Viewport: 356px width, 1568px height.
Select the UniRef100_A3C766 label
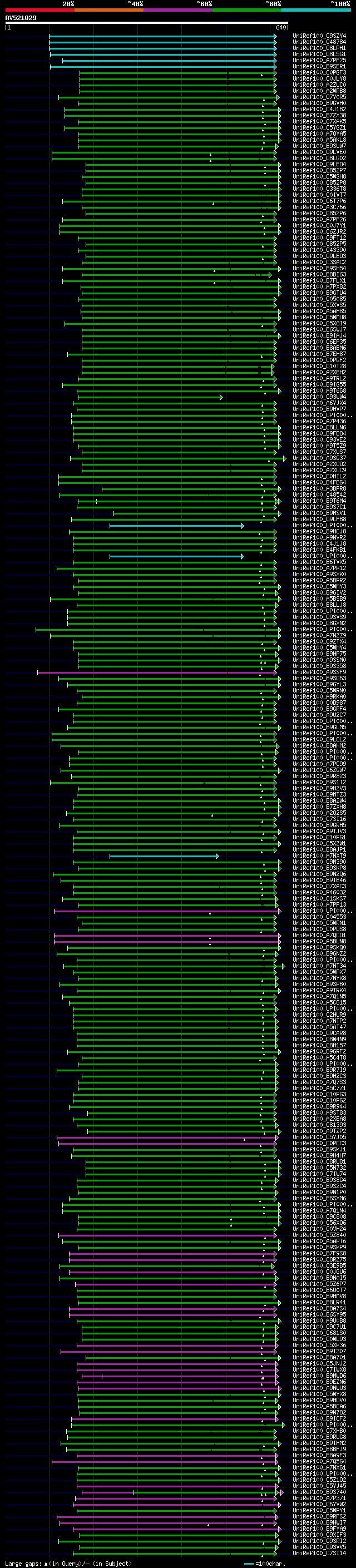[x=319, y=207]
